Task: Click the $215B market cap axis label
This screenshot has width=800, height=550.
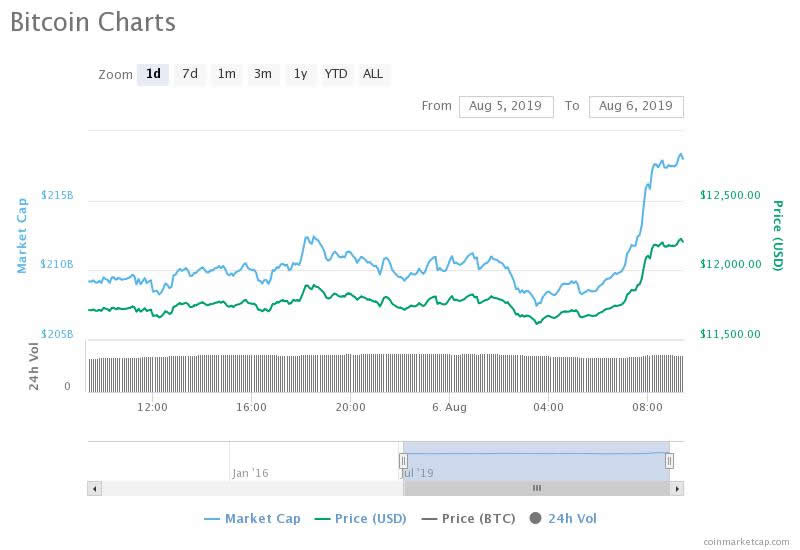Action: click(57, 195)
